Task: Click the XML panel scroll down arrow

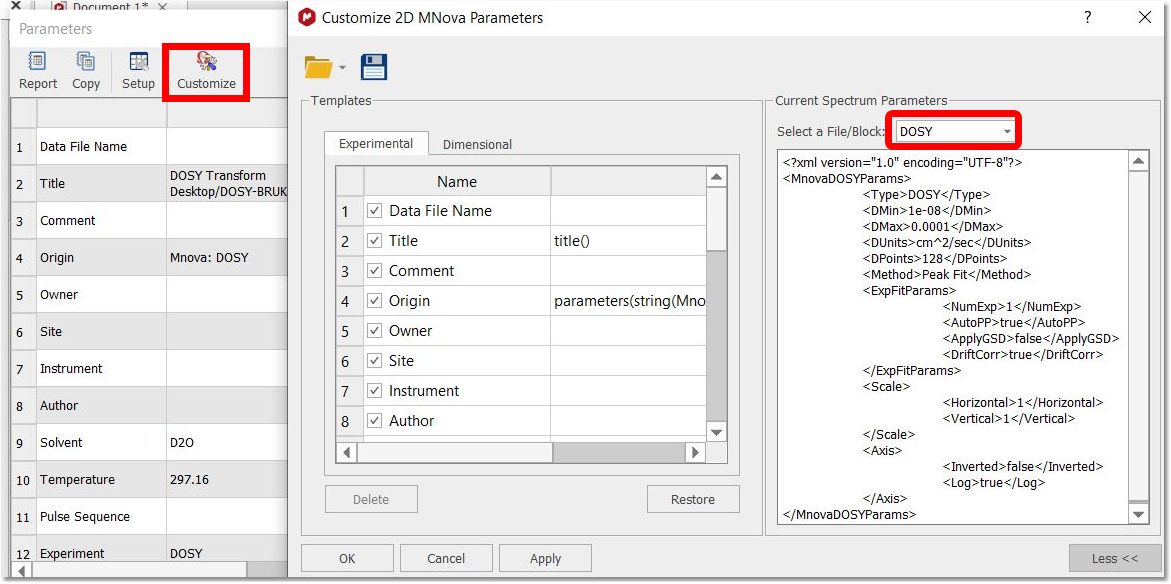Action: [x=1137, y=514]
